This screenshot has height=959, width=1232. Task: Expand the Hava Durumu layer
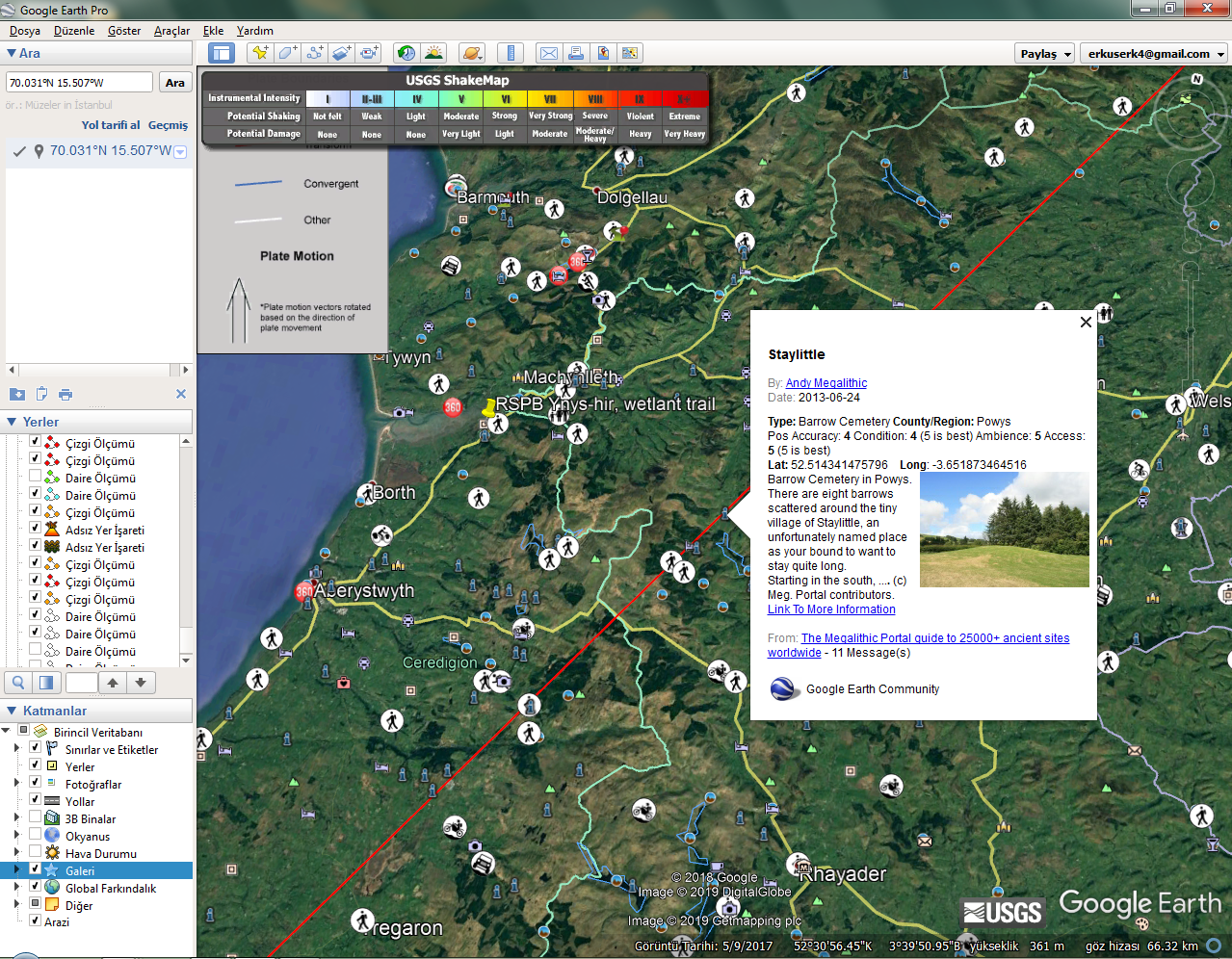tap(16, 853)
